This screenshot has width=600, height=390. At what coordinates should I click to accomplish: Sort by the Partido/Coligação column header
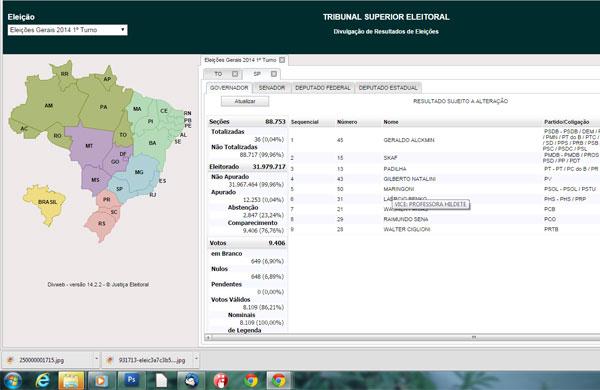[x=566, y=122]
